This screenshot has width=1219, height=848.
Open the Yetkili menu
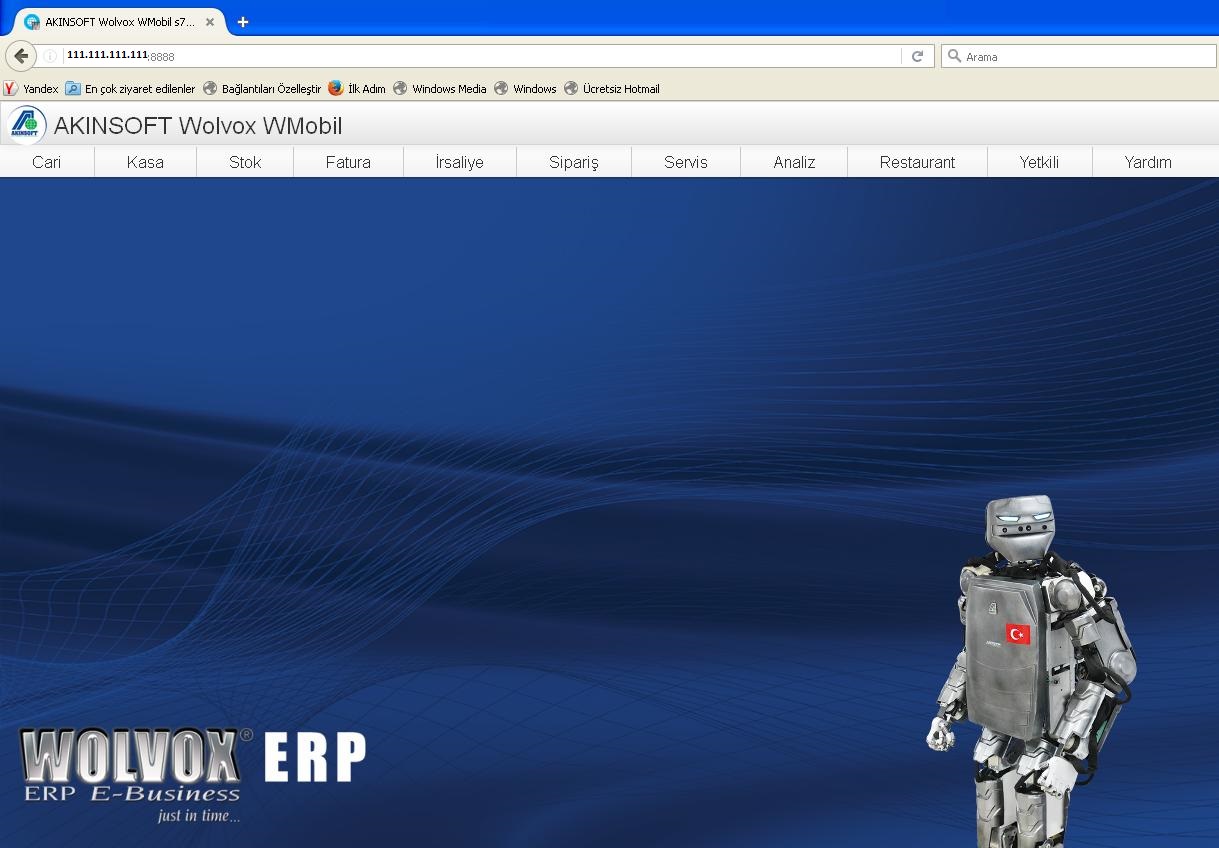coord(1039,162)
